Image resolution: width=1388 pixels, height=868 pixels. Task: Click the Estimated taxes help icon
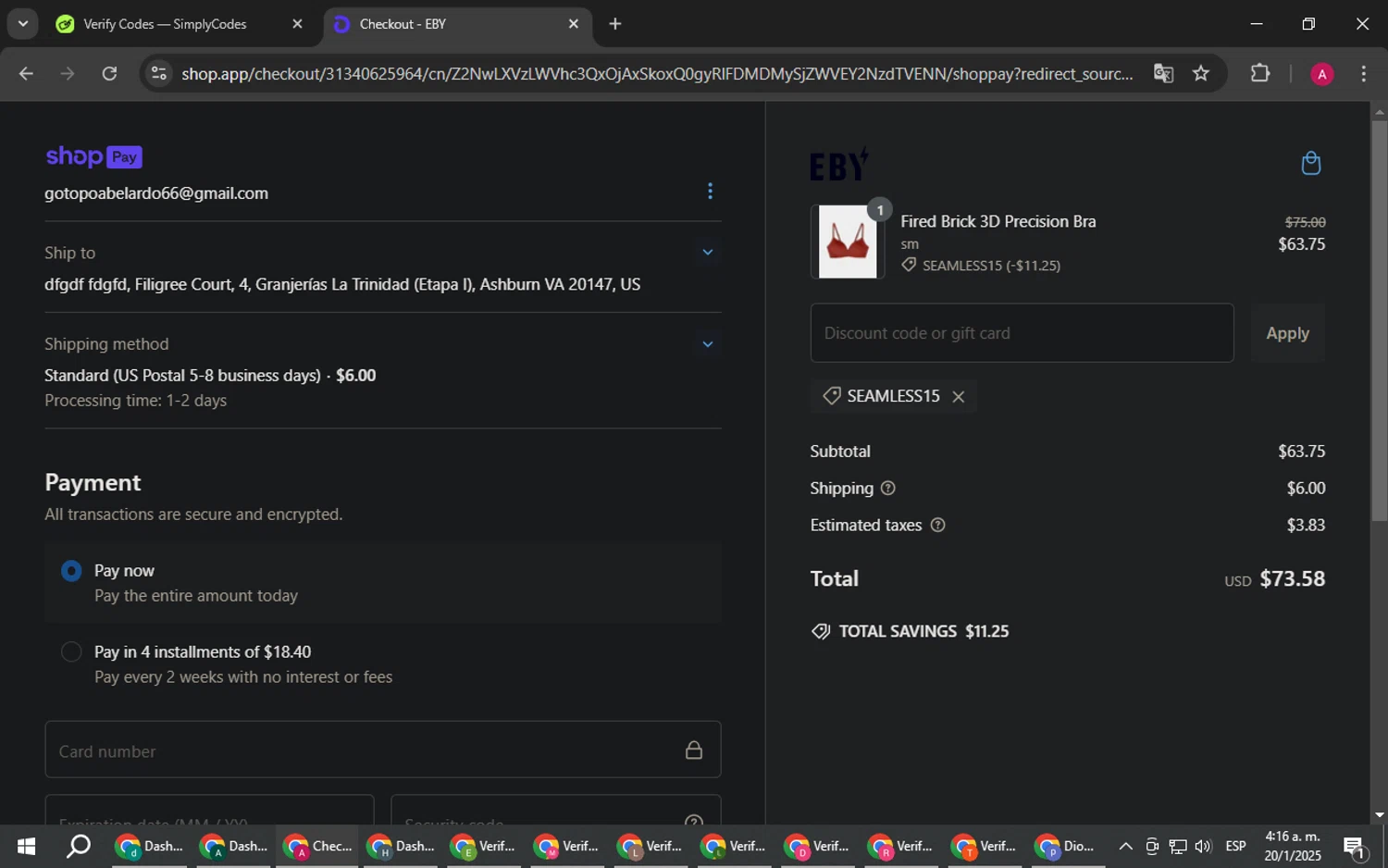pyautogui.click(x=937, y=525)
